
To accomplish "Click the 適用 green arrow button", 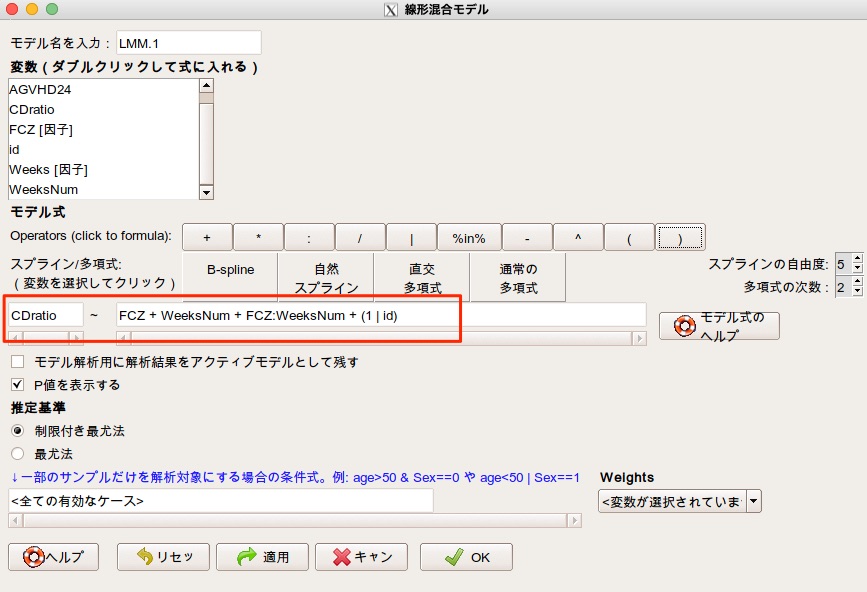I will [x=259, y=557].
